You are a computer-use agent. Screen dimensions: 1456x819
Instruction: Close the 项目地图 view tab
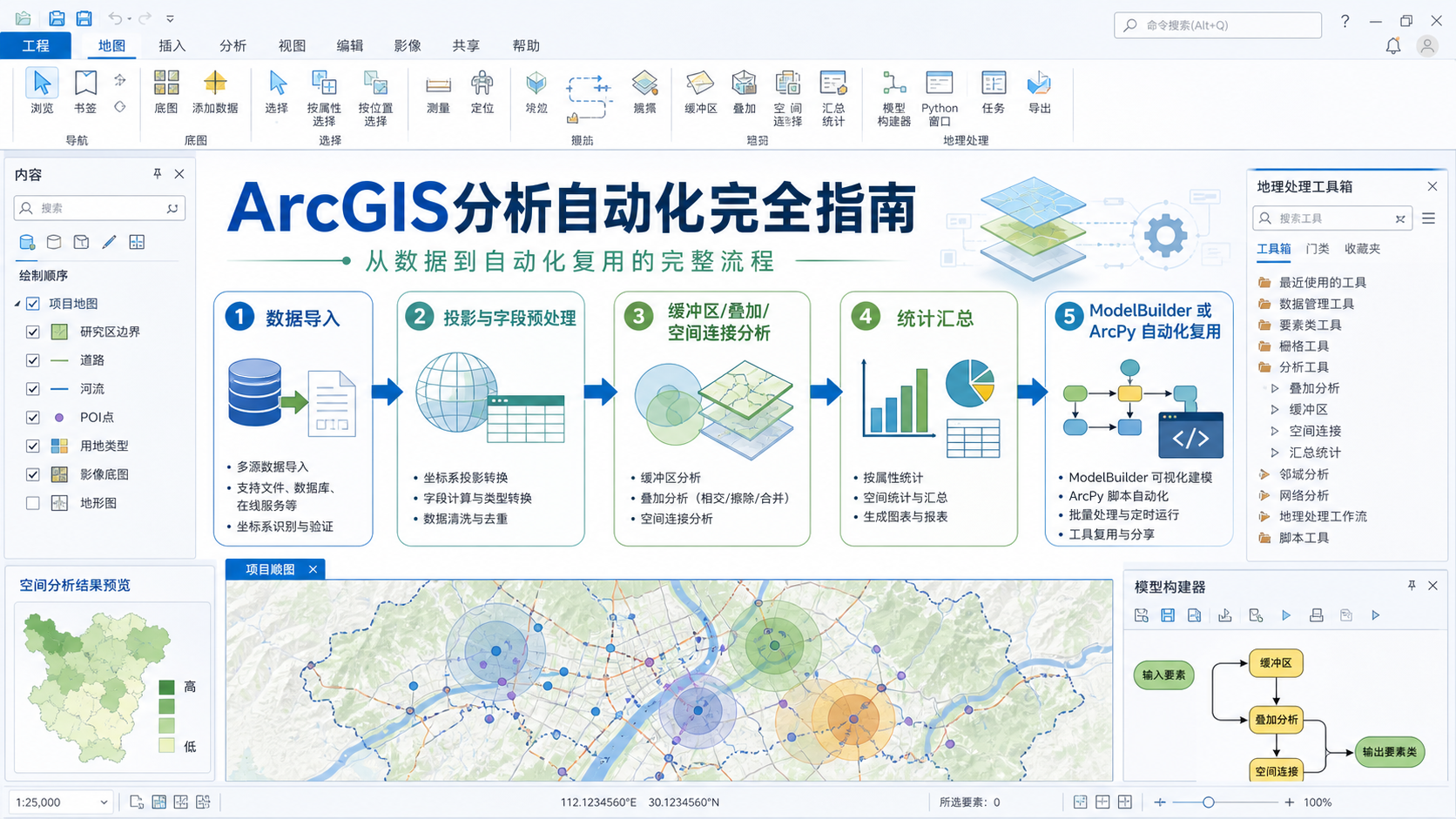313,569
